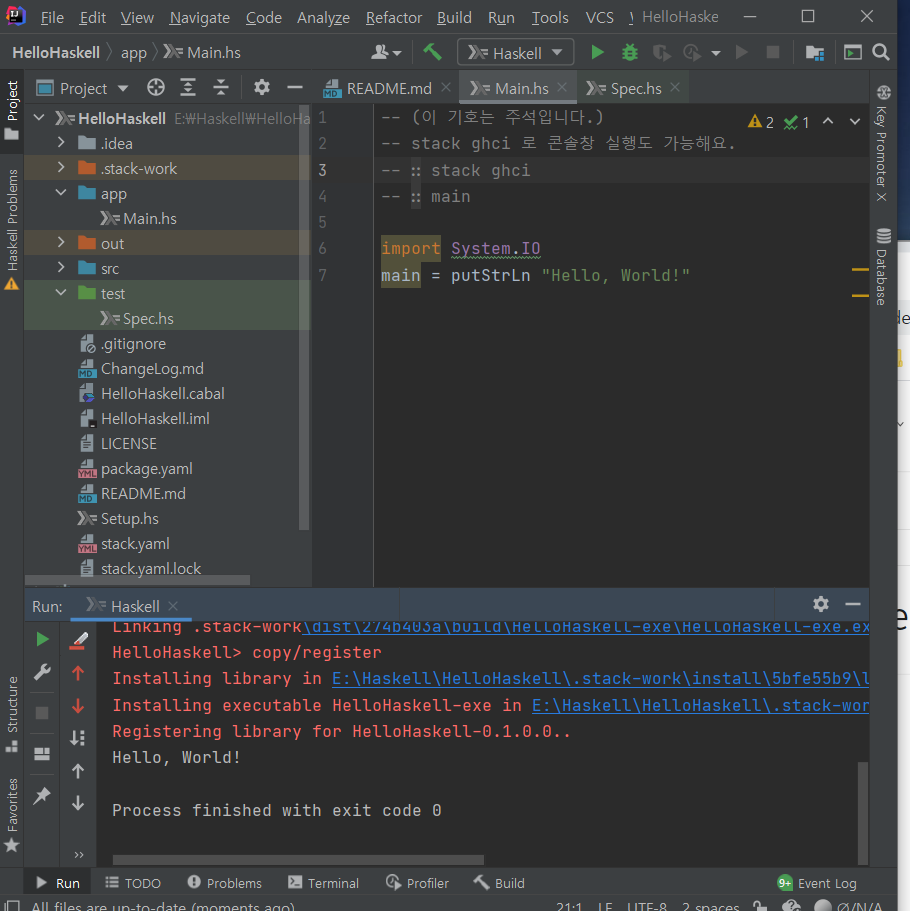This screenshot has width=910, height=911.
Task: Click the Run with Coverage shield icon
Action: point(661,53)
